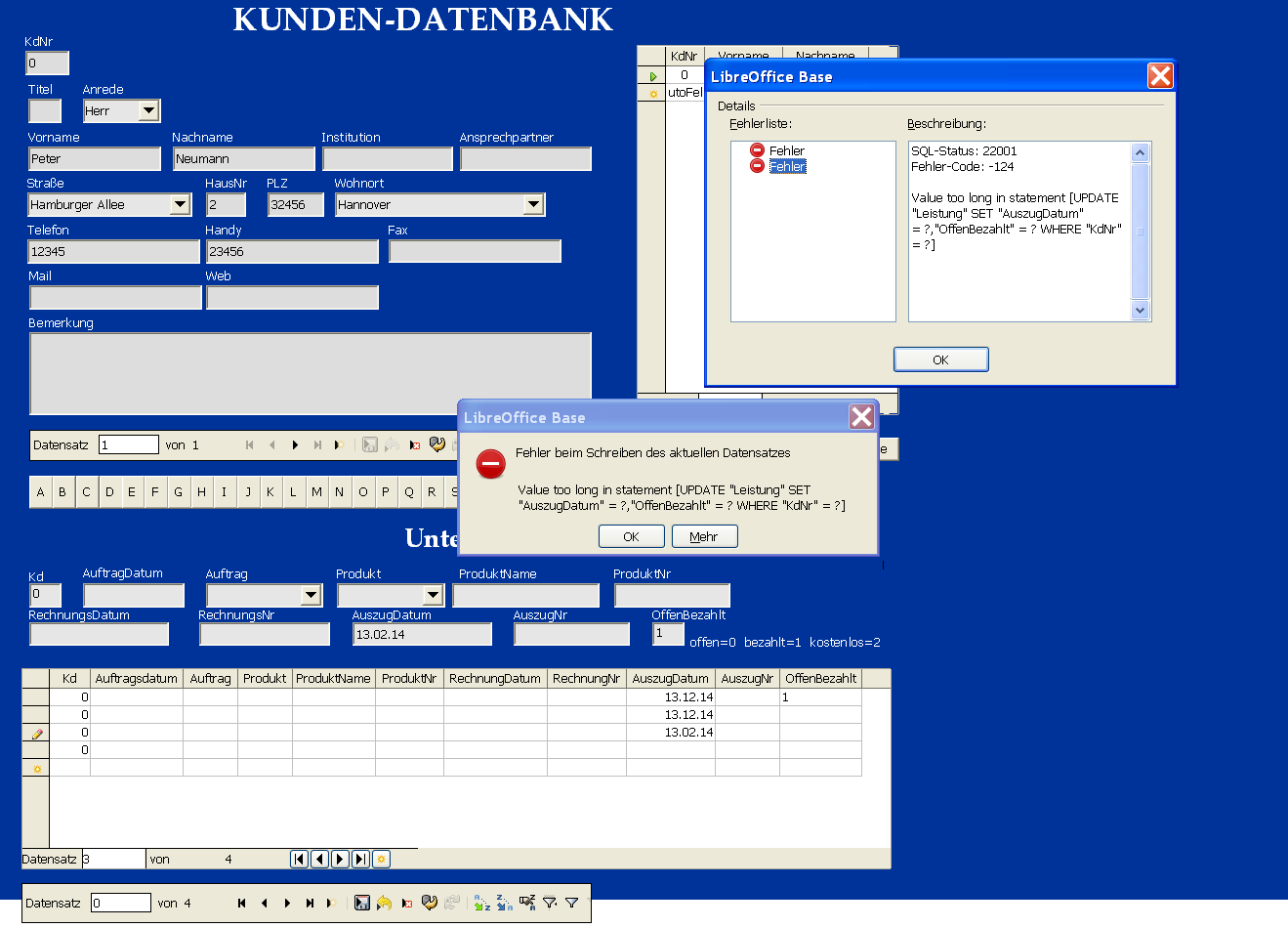
Task: Click OK in the write error dialog
Action: click(x=632, y=536)
